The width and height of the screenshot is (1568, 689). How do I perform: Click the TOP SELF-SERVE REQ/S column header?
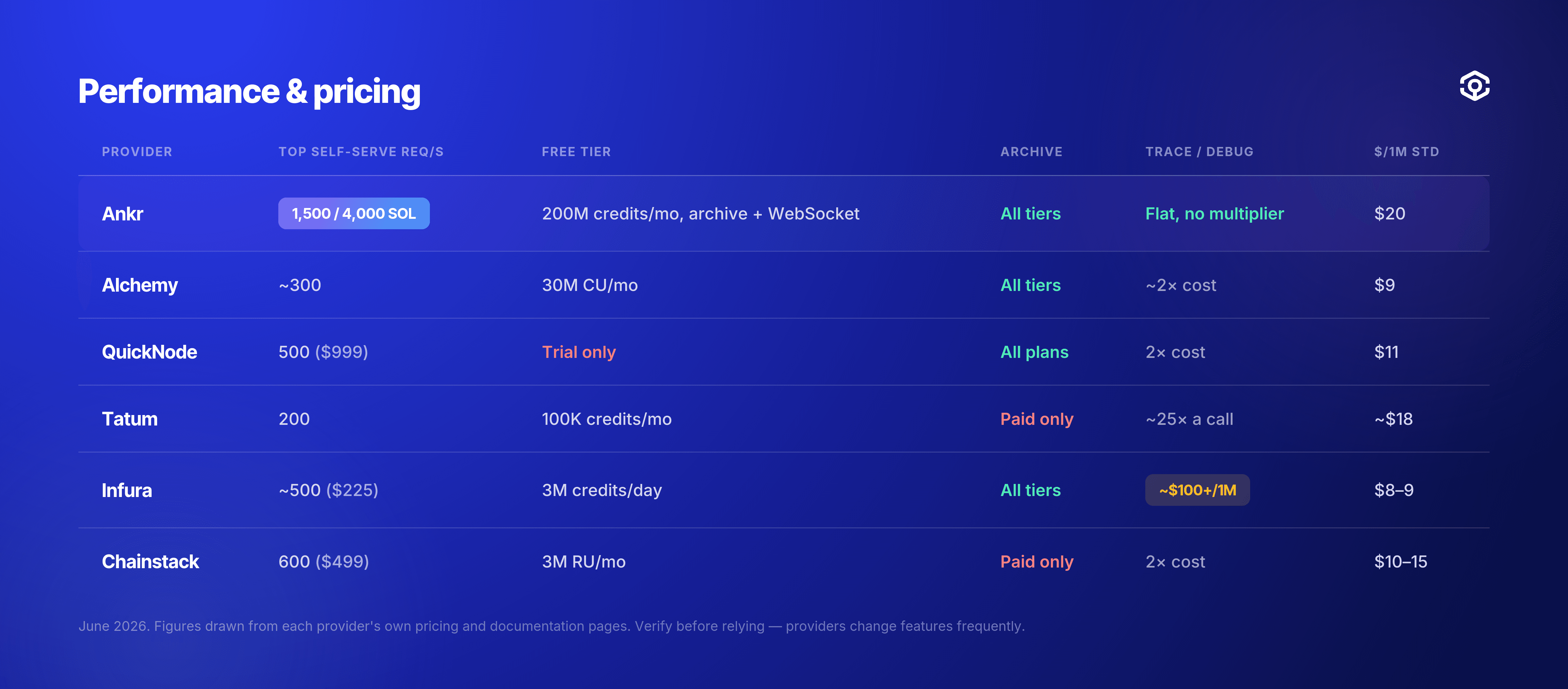[x=361, y=152]
